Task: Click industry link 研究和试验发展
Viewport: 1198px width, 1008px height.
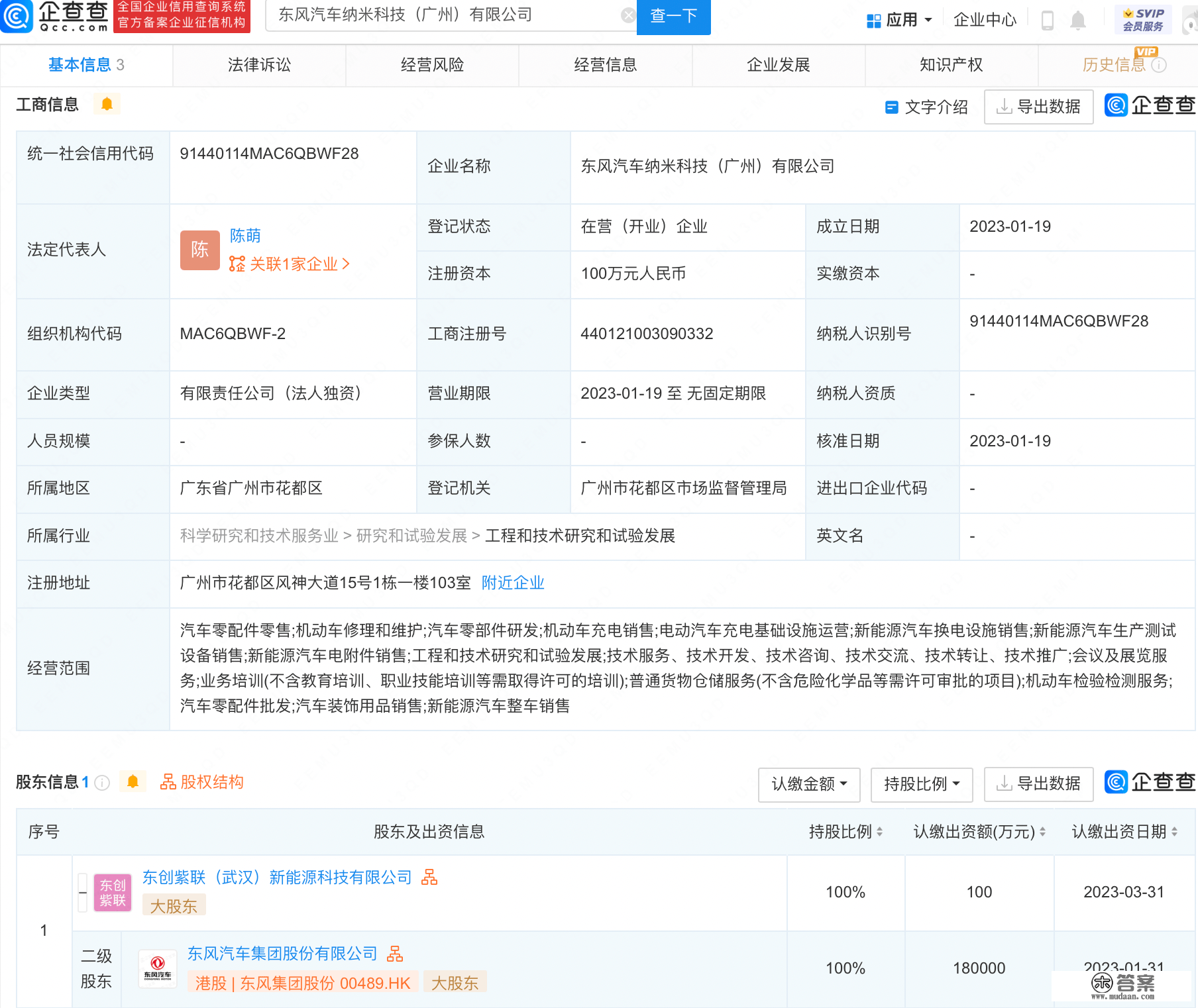Action: [x=411, y=536]
